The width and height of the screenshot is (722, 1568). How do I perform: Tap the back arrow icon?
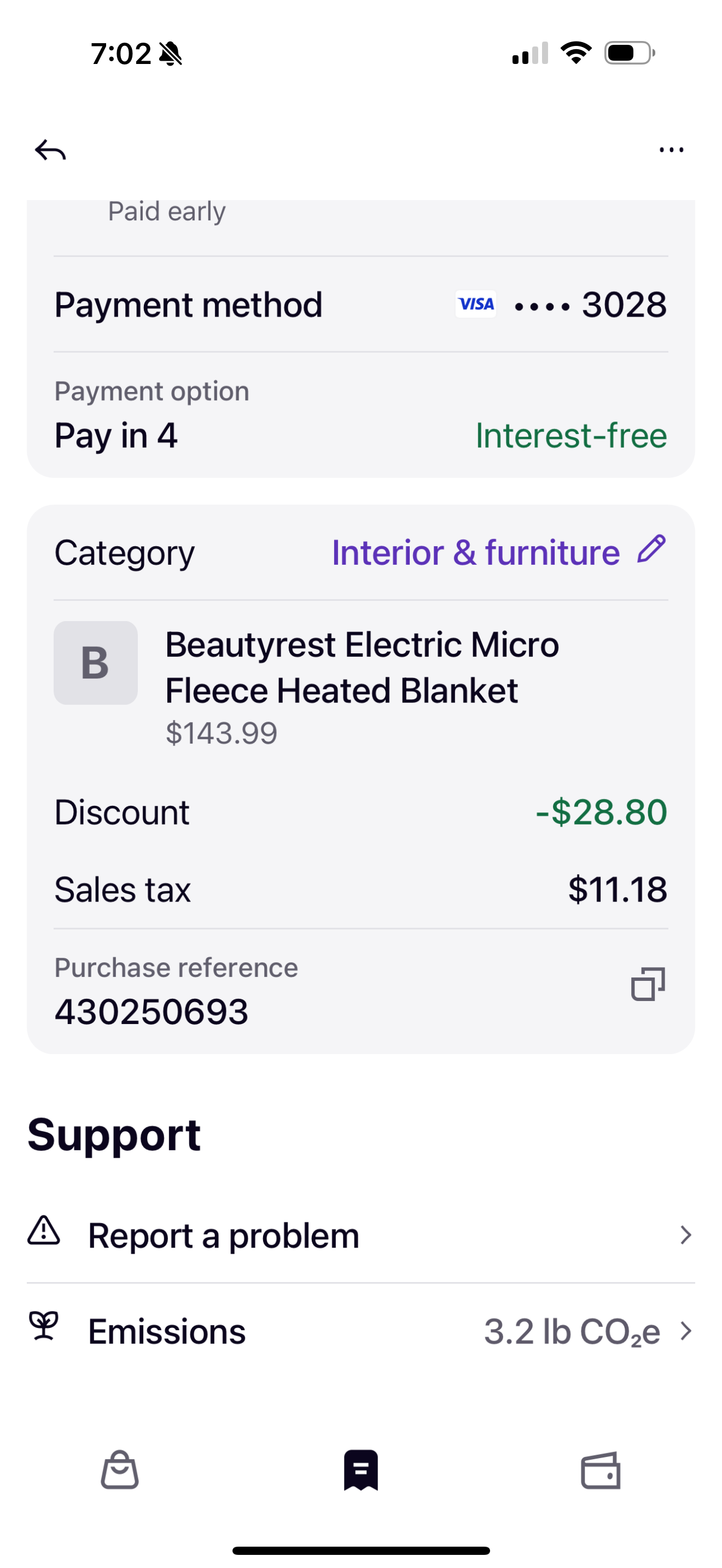point(50,150)
